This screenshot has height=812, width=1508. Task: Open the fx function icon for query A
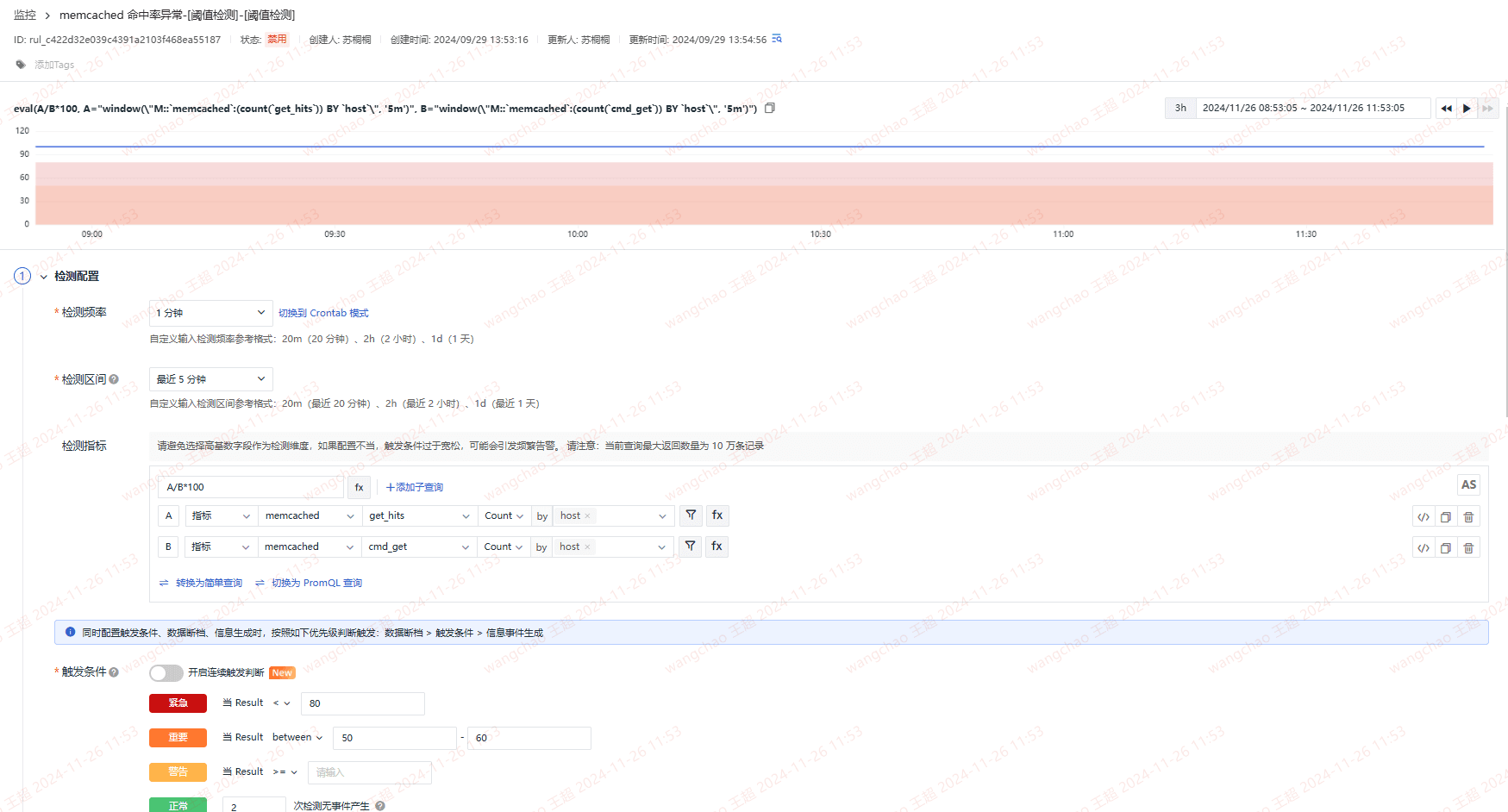717,515
